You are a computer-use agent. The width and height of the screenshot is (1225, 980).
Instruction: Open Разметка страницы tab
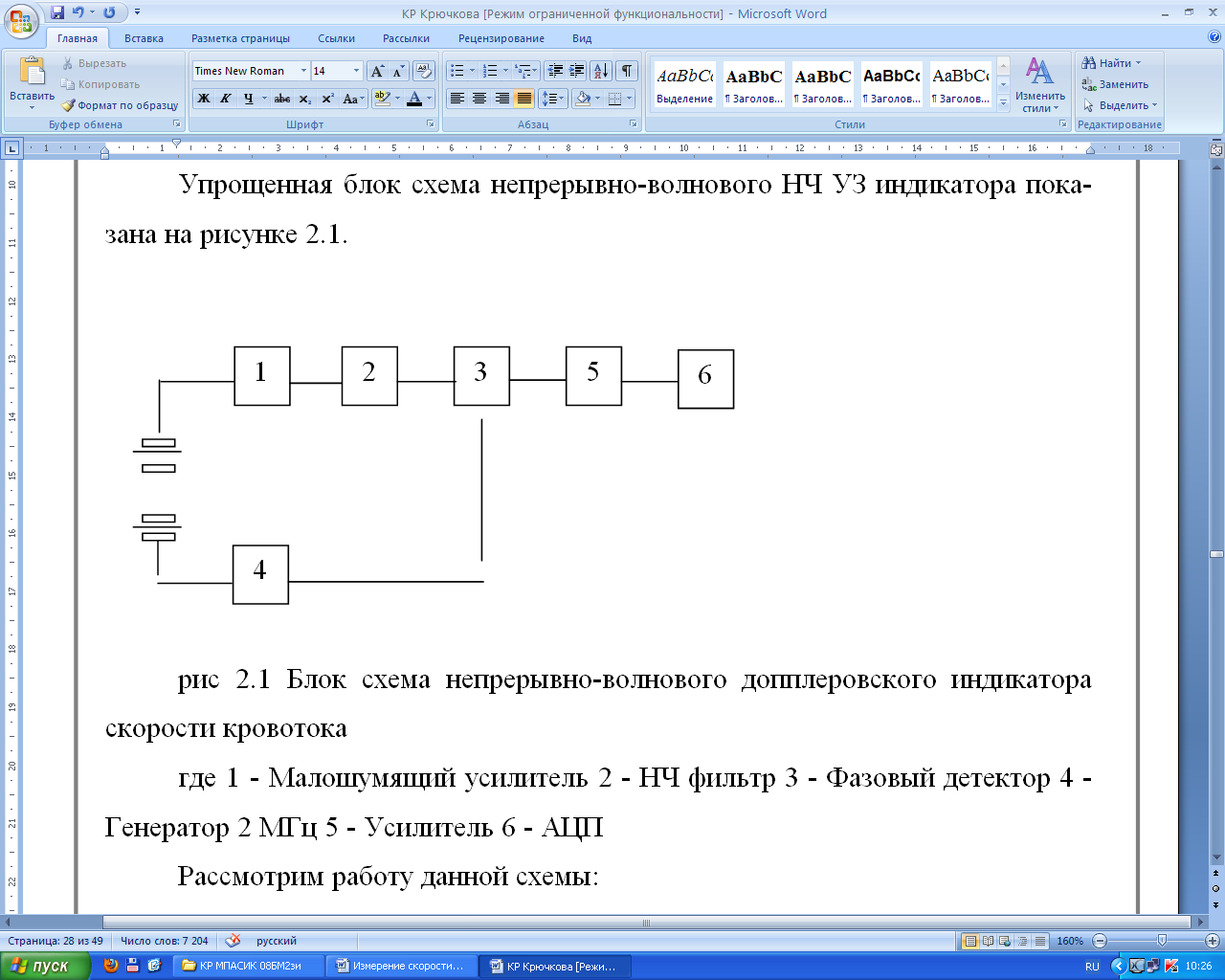coord(240,38)
